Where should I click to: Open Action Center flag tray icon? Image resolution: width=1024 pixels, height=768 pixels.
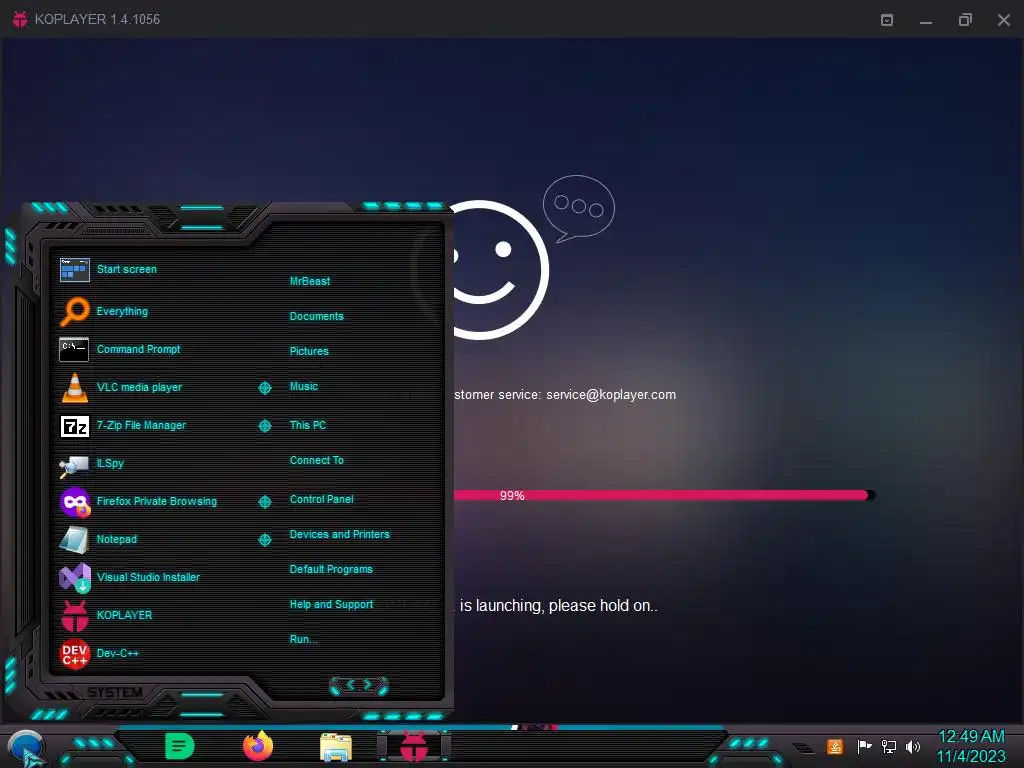pos(864,746)
